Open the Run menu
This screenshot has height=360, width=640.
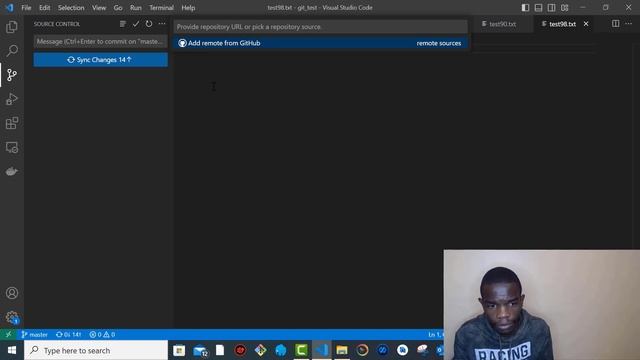click(136, 8)
